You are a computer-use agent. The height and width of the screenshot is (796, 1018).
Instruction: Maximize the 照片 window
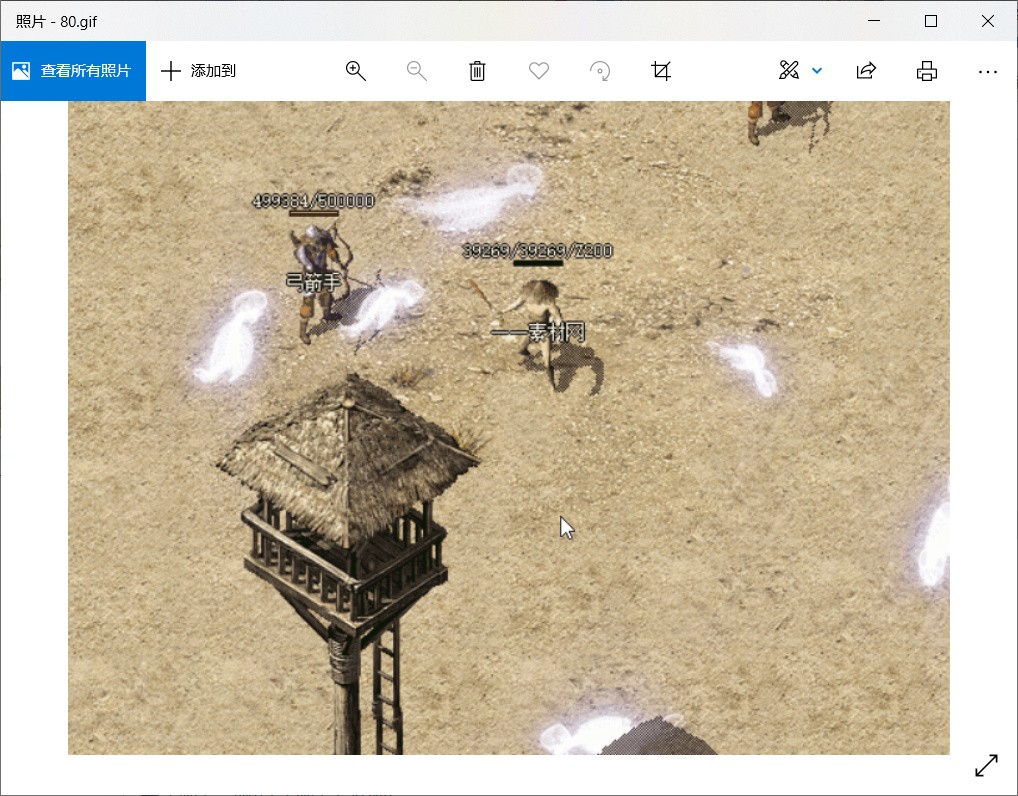931,21
